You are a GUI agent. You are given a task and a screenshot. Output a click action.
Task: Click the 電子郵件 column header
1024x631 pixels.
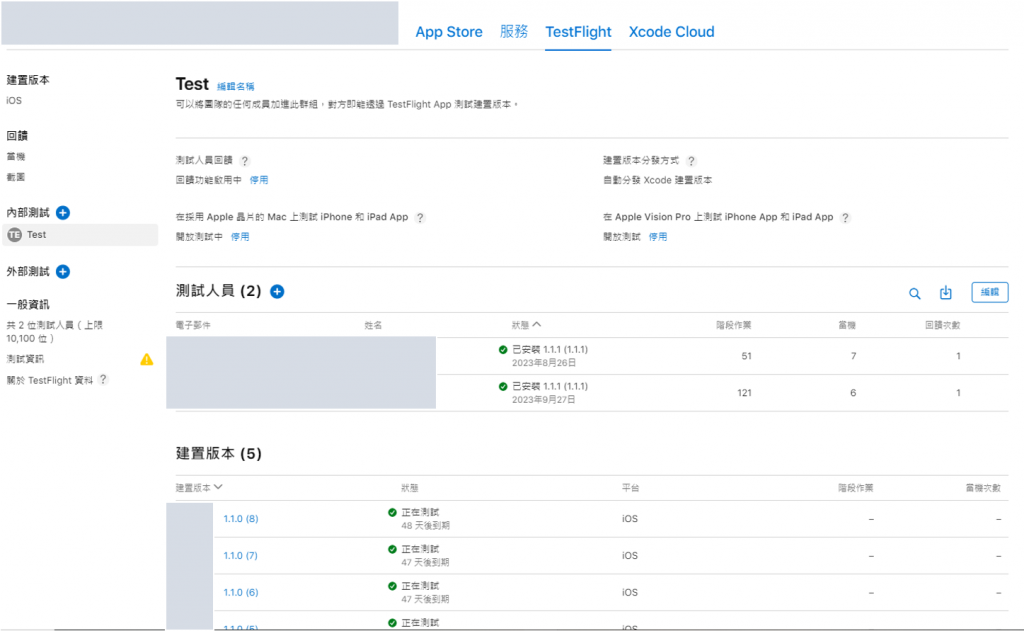(193, 325)
